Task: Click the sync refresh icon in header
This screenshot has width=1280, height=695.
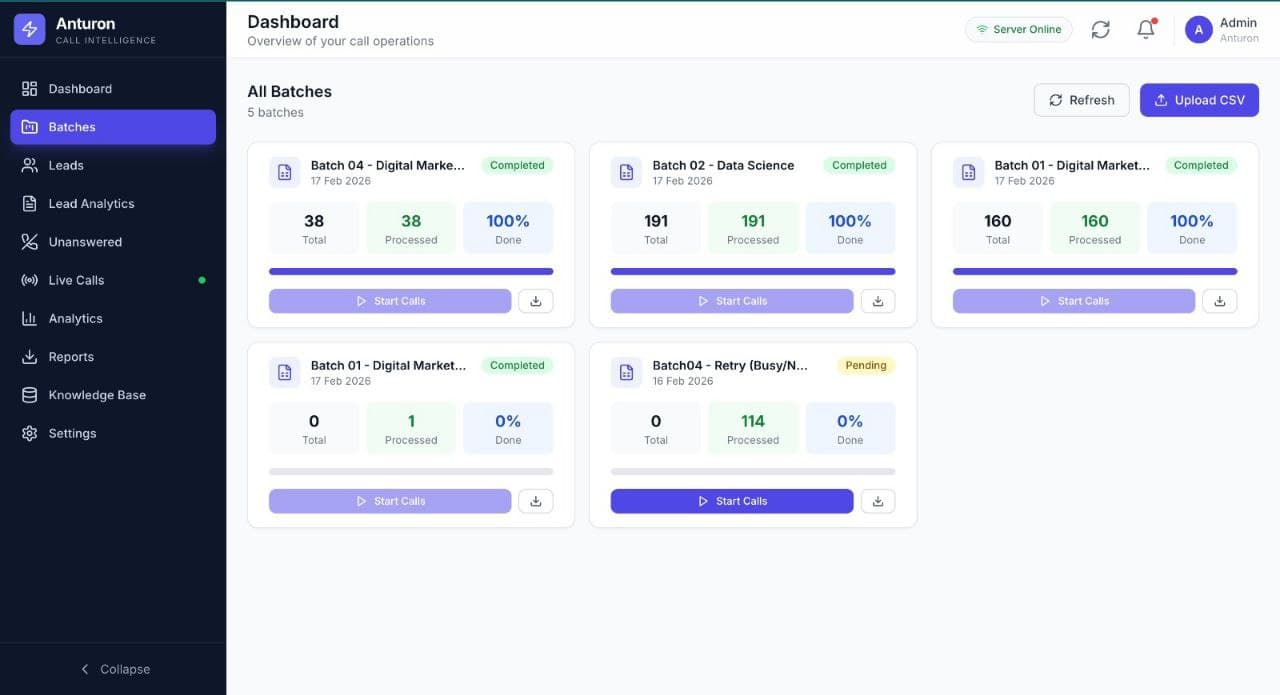Action: 1100,30
